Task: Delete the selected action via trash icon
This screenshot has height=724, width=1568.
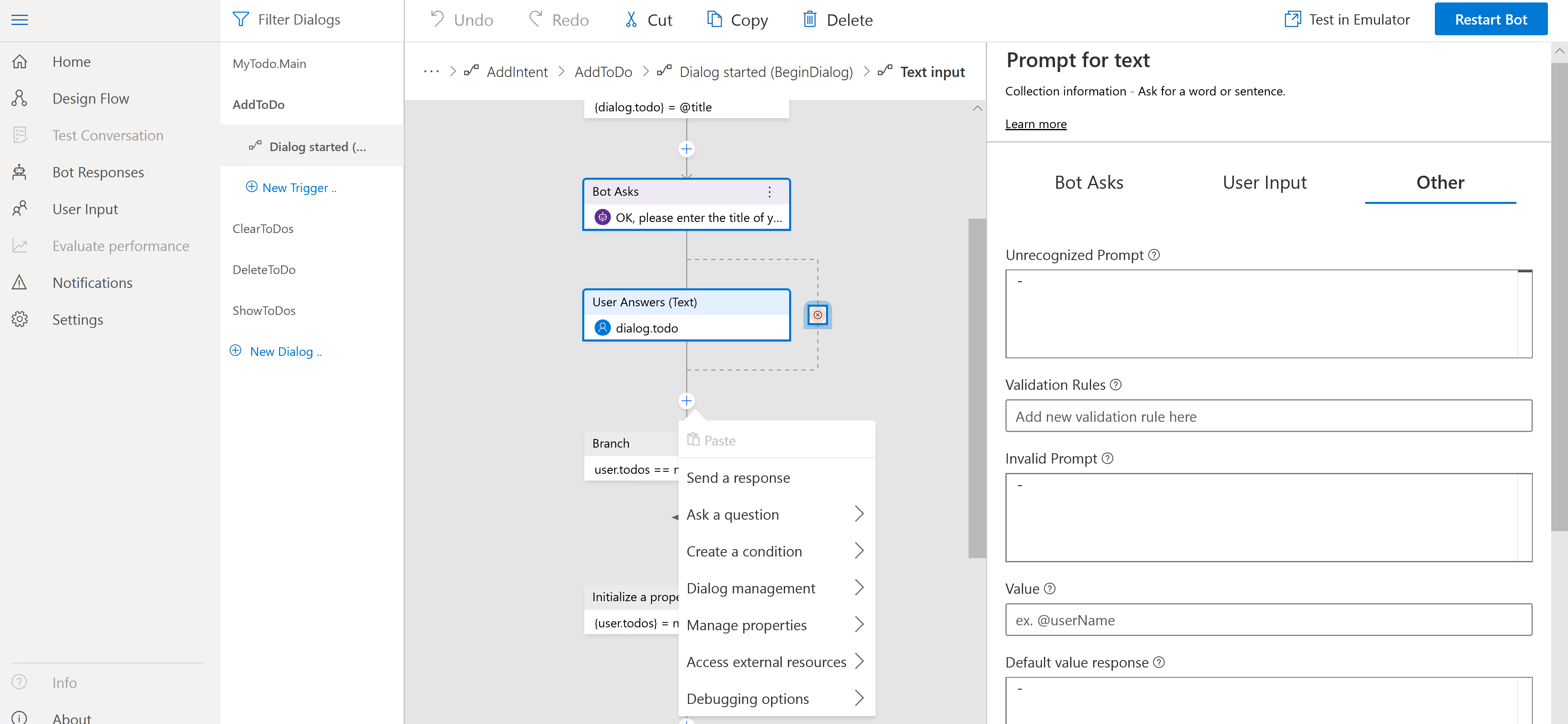Action: [809, 20]
